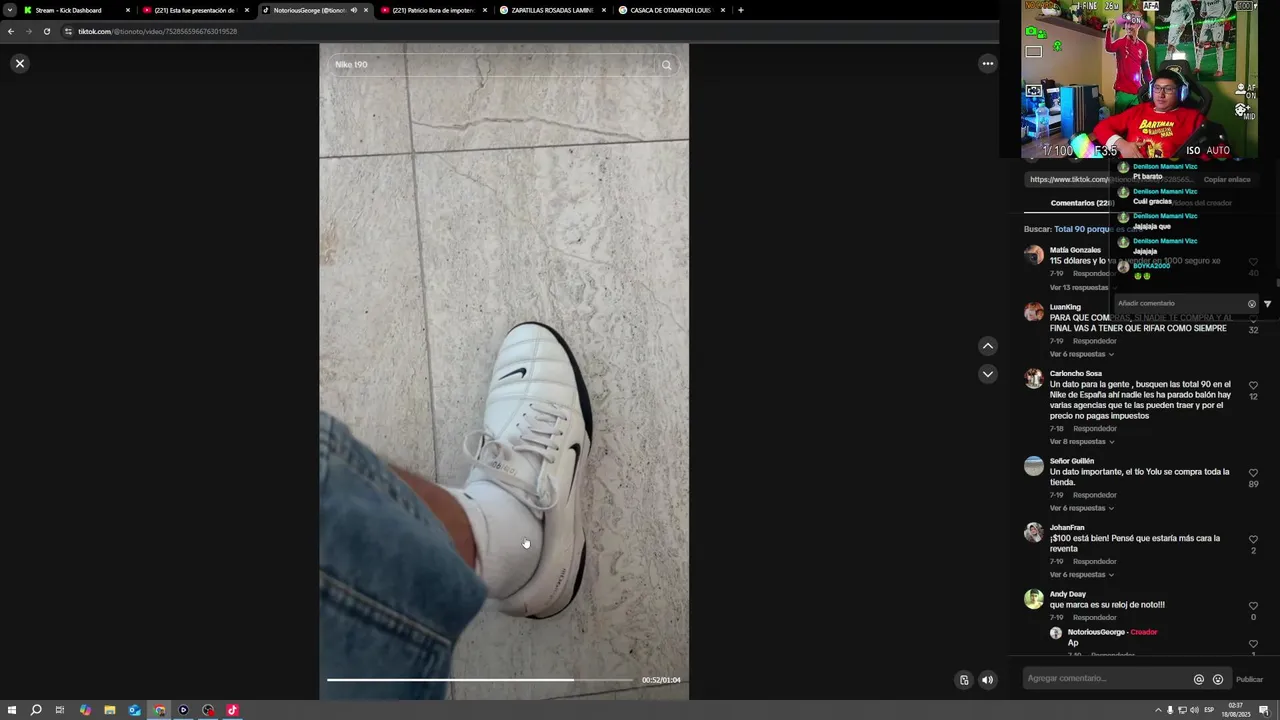Reply to Señor Guillén's comment via Responder
This screenshot has height=720, width=1280.
click(x=1095, y=495)
